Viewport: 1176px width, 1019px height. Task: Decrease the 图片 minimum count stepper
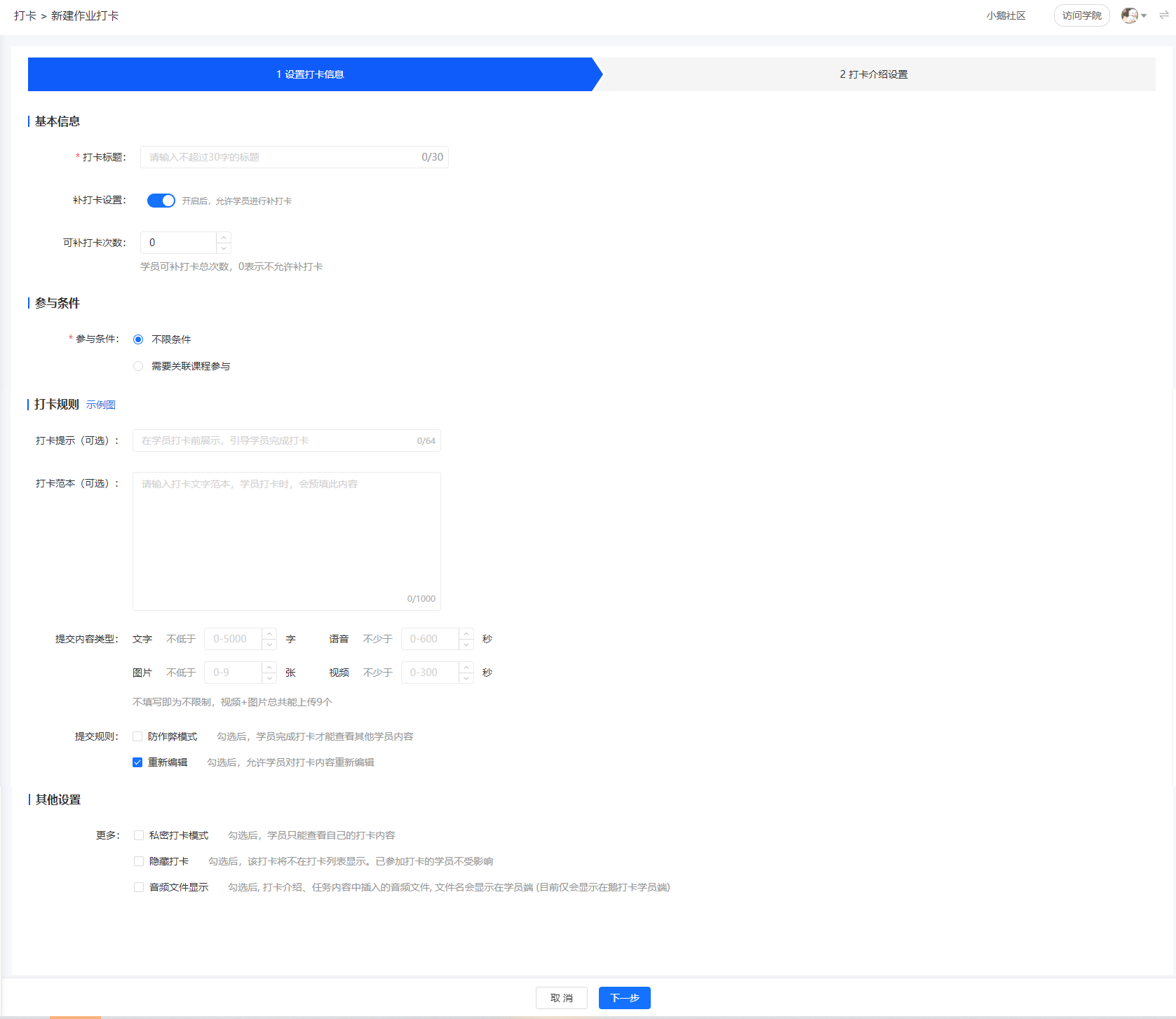tap(269, 678)
